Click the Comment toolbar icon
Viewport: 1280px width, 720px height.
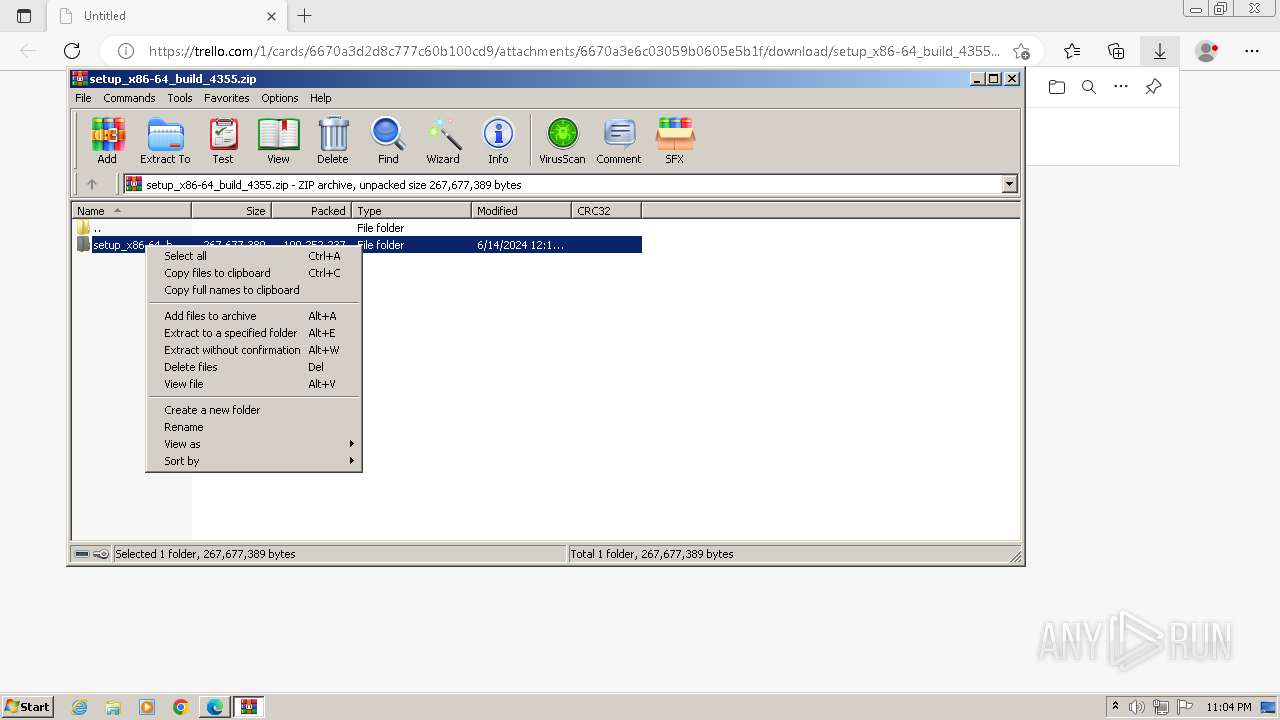[x=619, y=140]
